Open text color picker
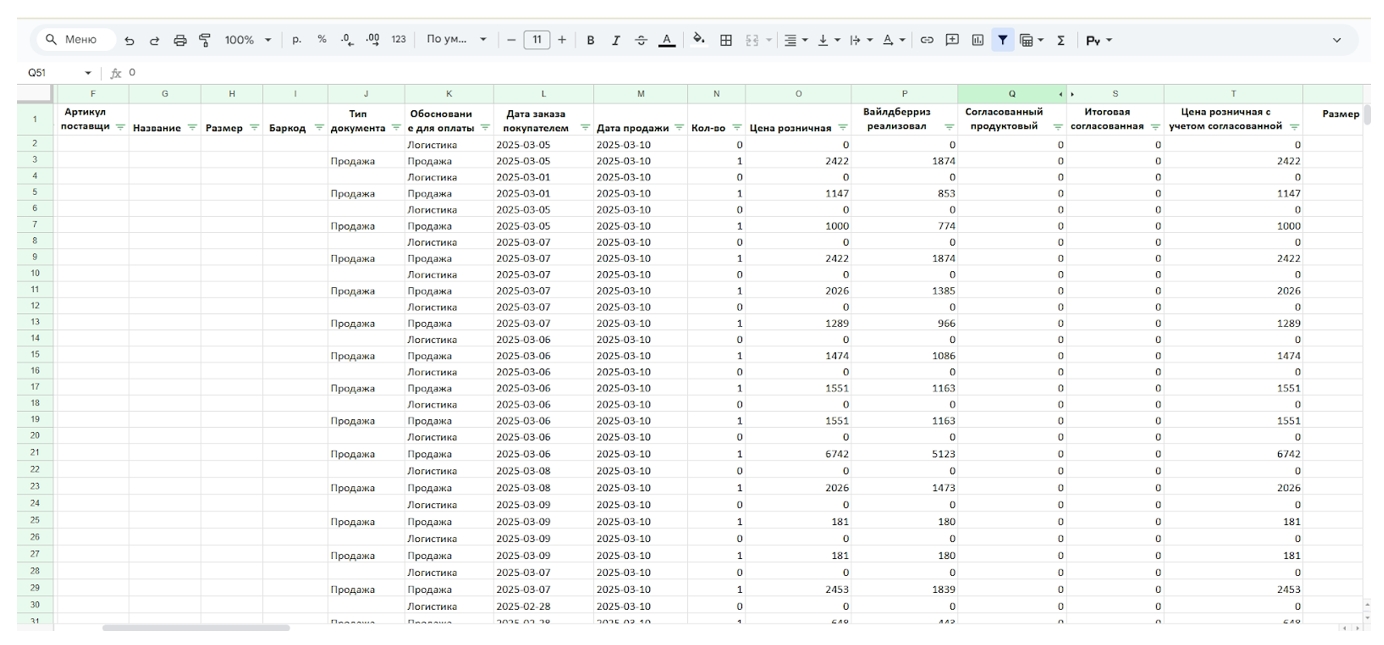The width and height of the screenshot is (1384, 645). coord(666,40)
